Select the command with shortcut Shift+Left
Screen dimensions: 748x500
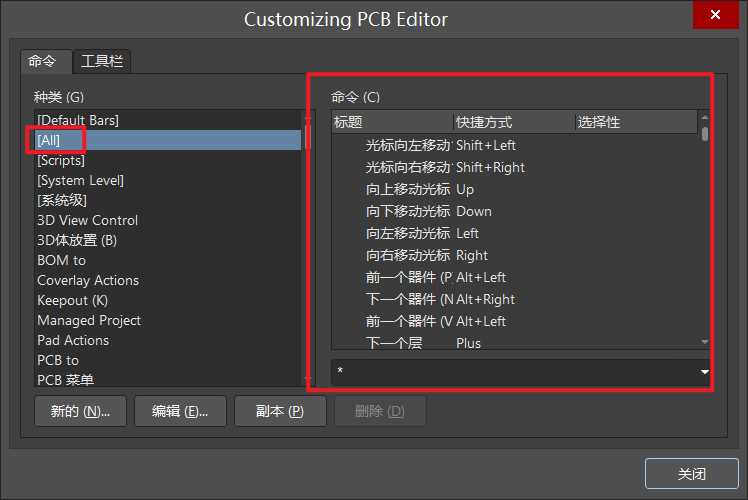pos(486,145)
